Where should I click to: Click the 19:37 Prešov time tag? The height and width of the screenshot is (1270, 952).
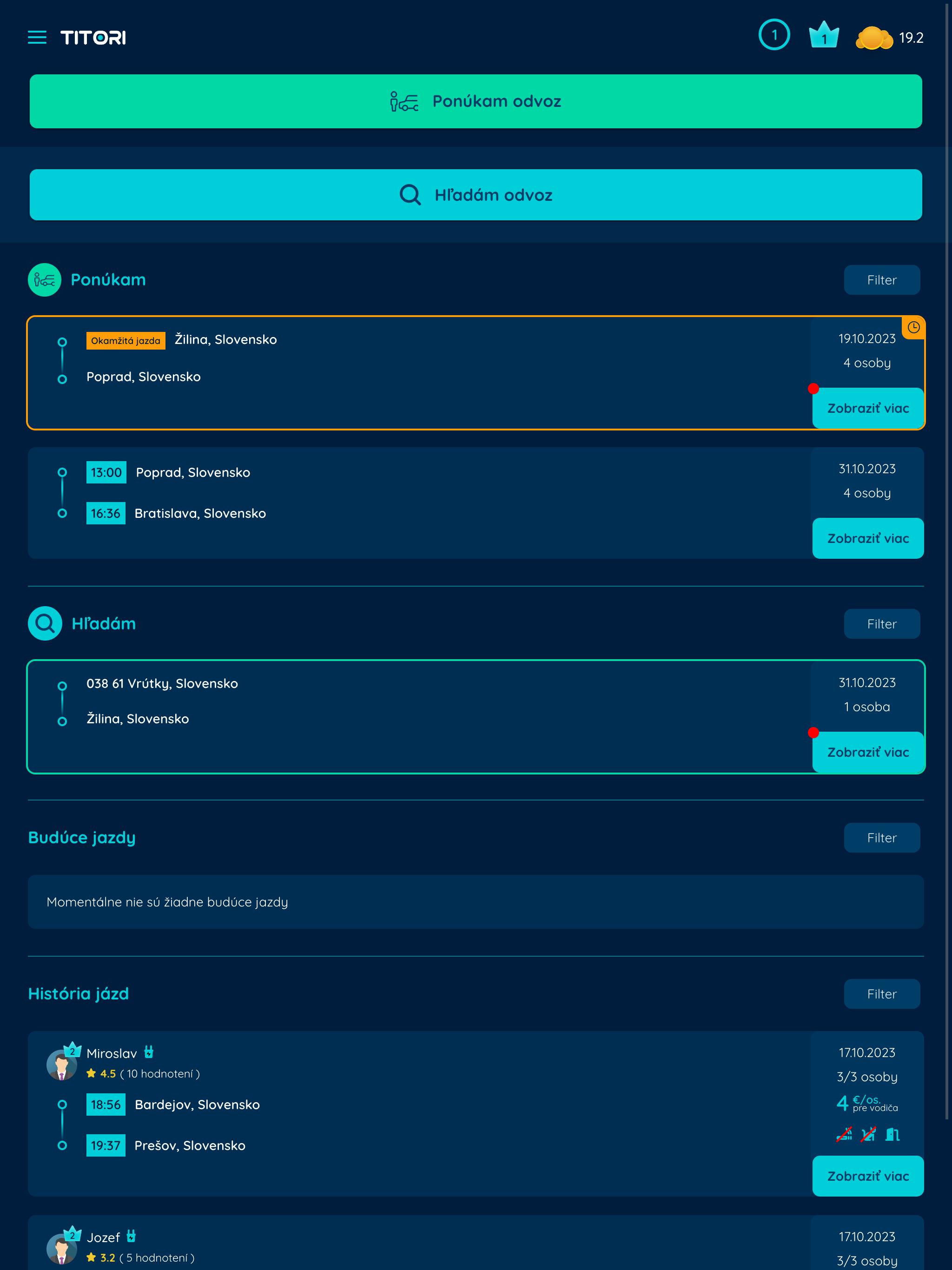pos(106,1145)
